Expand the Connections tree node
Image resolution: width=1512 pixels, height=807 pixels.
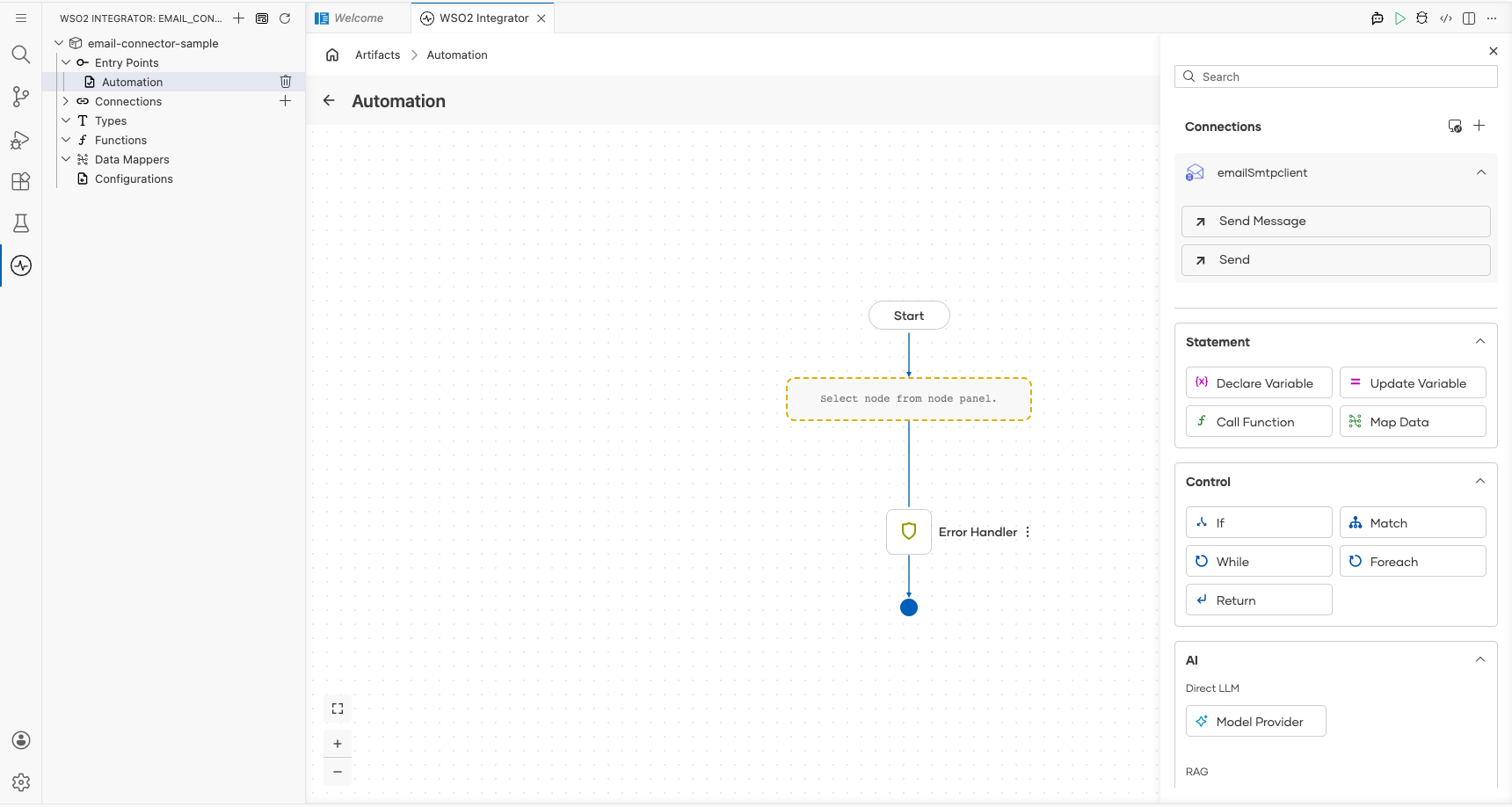[66, 101]
